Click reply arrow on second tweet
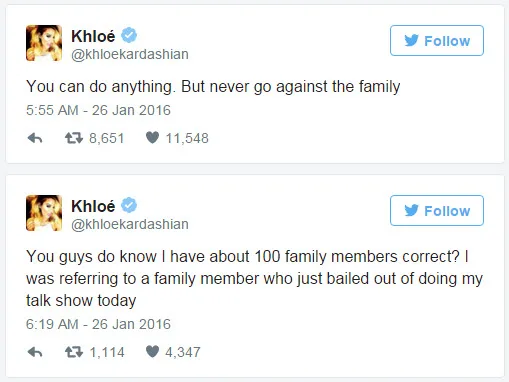 point(35,352)
